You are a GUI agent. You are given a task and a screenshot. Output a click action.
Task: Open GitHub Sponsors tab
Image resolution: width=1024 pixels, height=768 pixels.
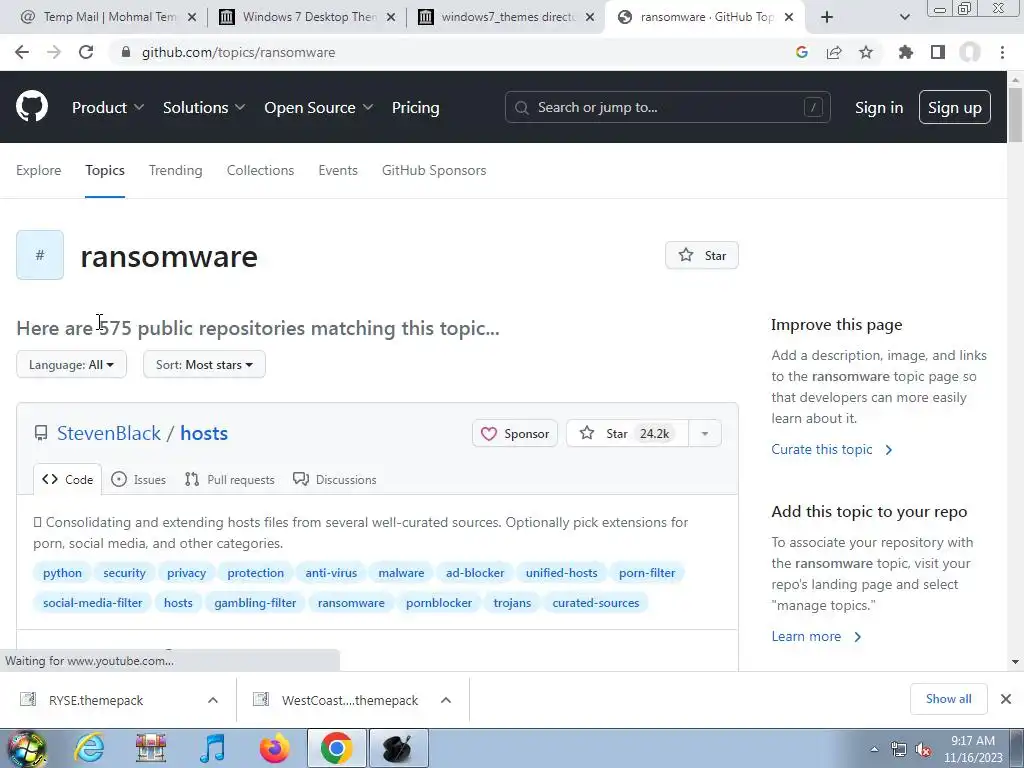click(x=434, y=170)
